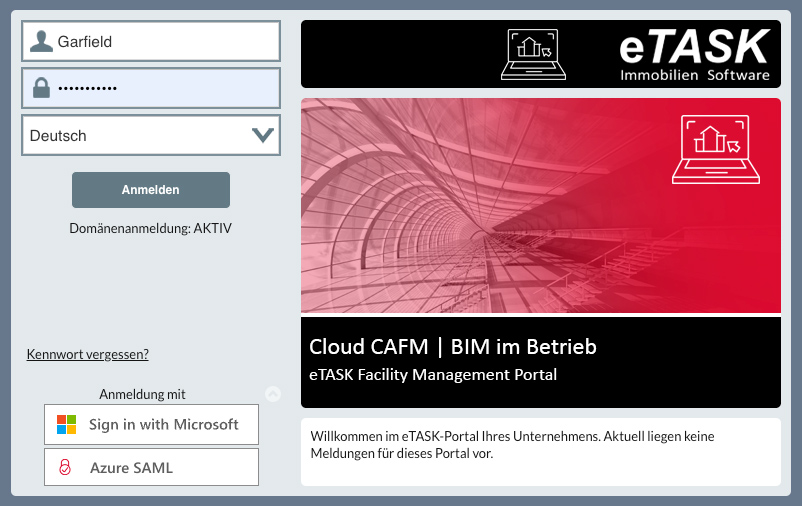Collapse the Anmeldung mit section chevron

click(273, 393)
